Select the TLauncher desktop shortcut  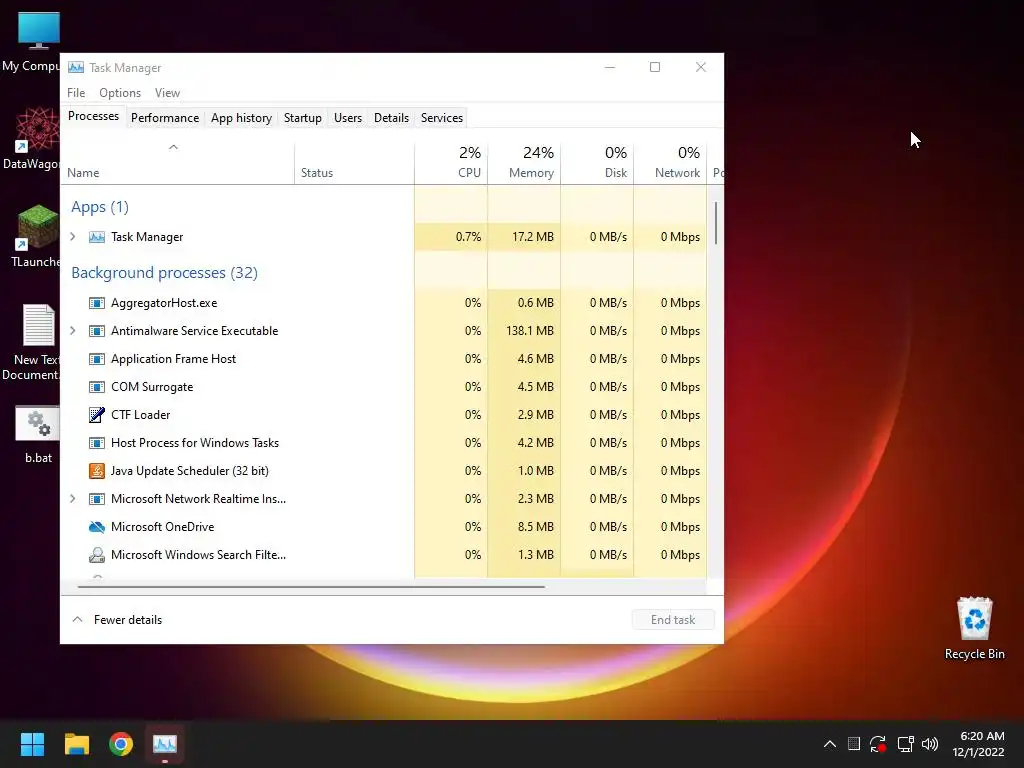click(36, 236)
